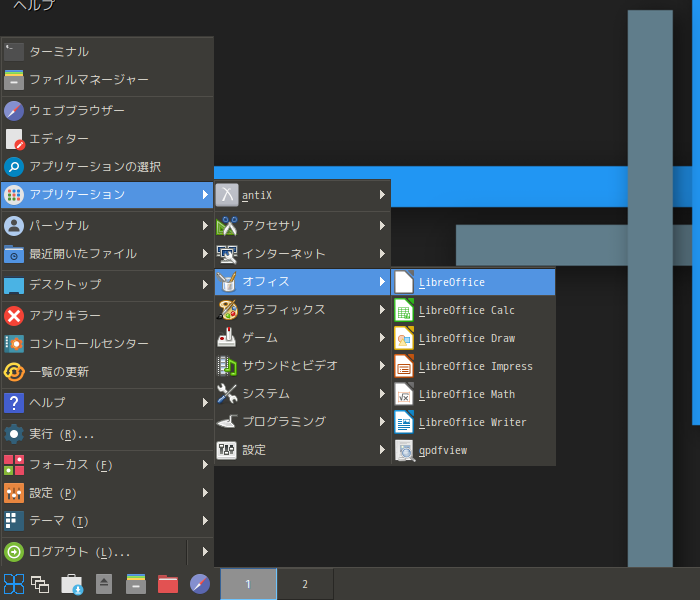Click the qpdfview magnifier icon
Image resolution: width=700 pixels, height=600 pixels.
(404, 450)
